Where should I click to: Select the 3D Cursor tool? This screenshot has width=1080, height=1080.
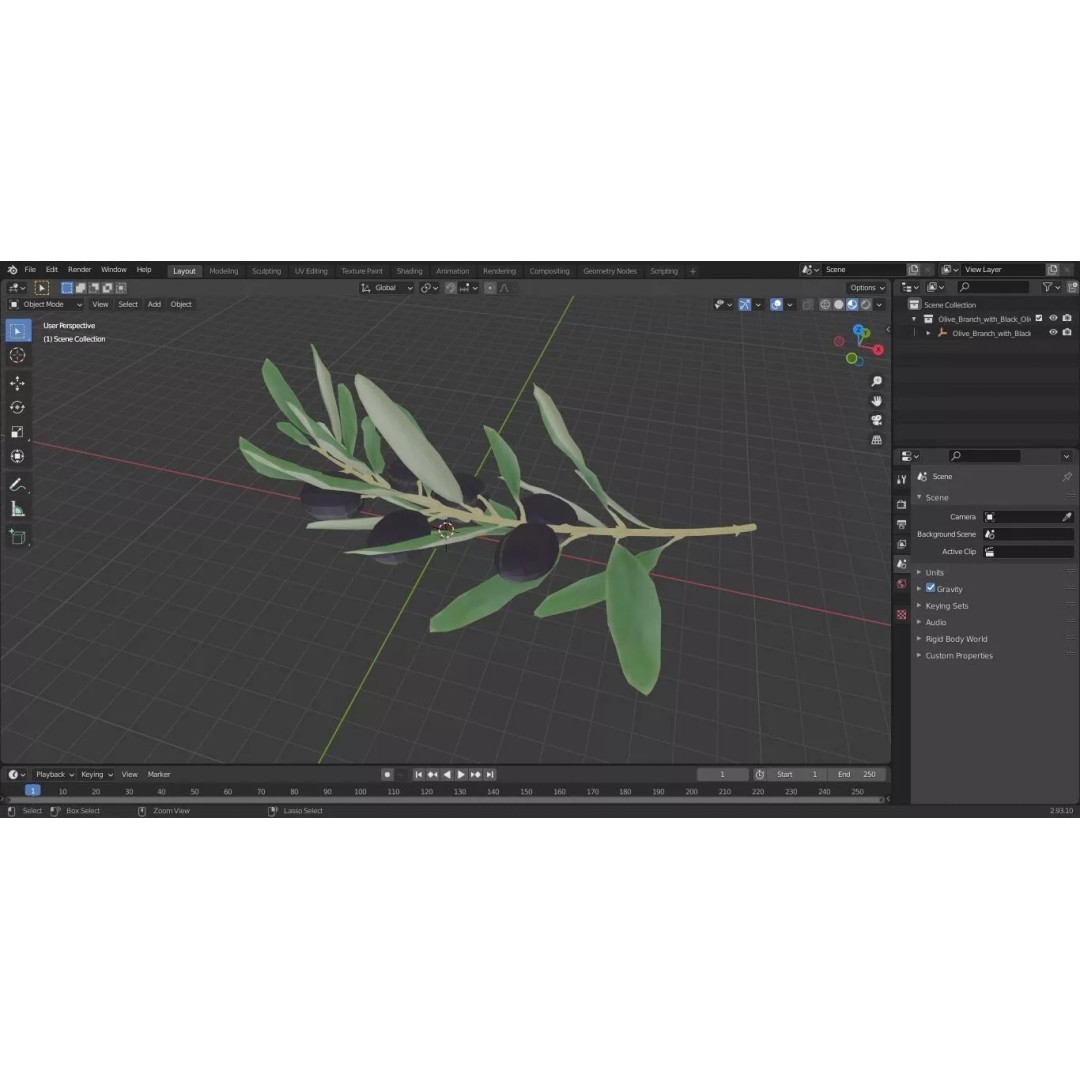pyautogui.click(x=18, y=355)
